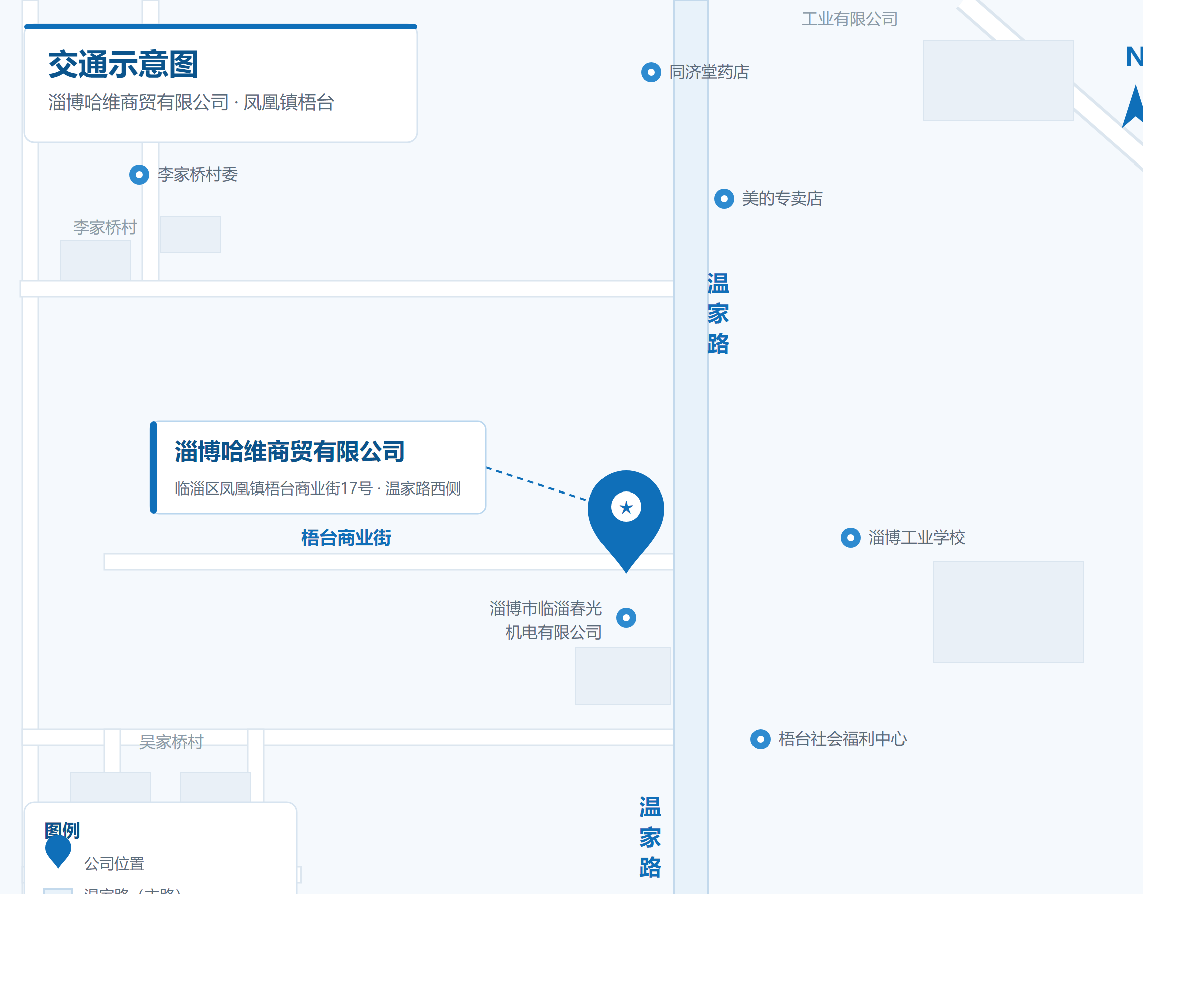The height and width of the screenshot is (983, 1204).
Task: Click the 淄博市临淄春光机电 marker dot
Action: pyautogui.click(x=626, y=617)
